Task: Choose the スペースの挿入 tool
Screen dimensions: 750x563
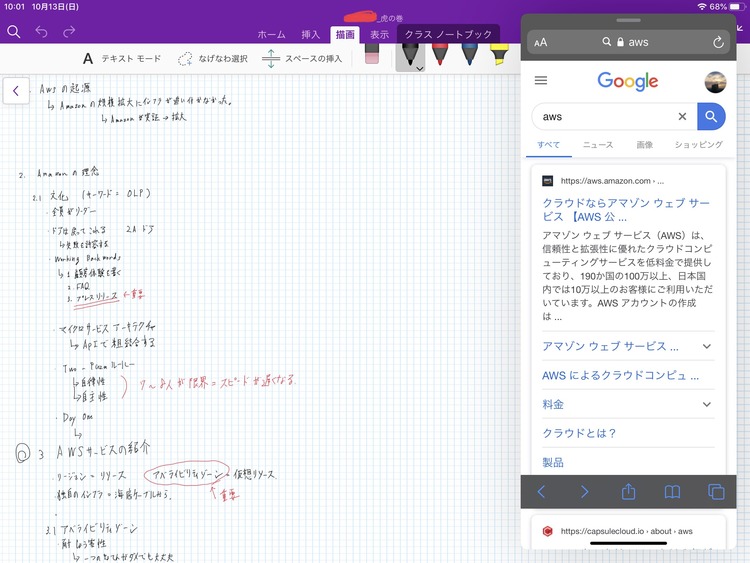Action: [x=302, y=58]
